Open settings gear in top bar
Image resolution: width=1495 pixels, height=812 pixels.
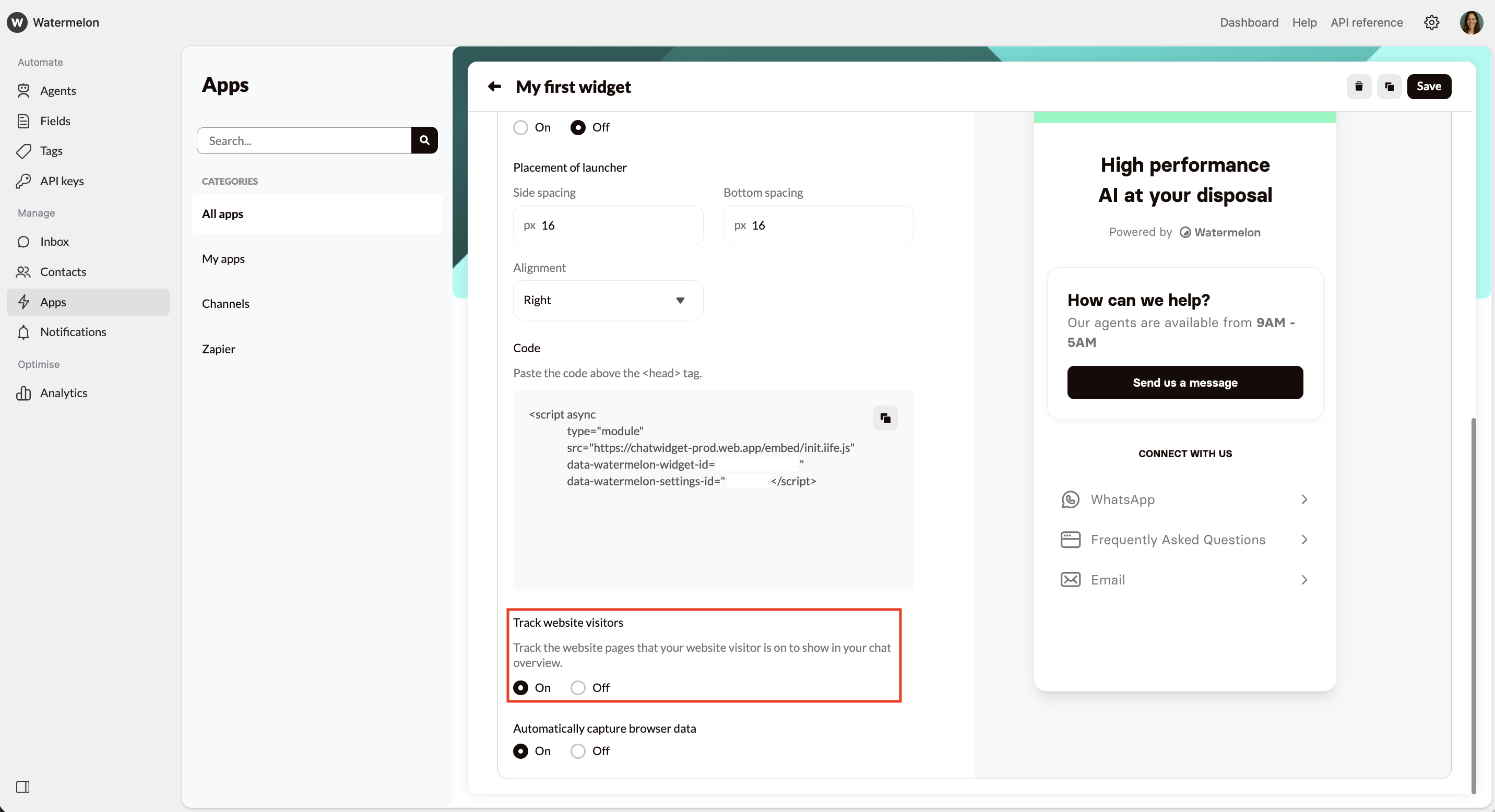[x=1431, y=22]
